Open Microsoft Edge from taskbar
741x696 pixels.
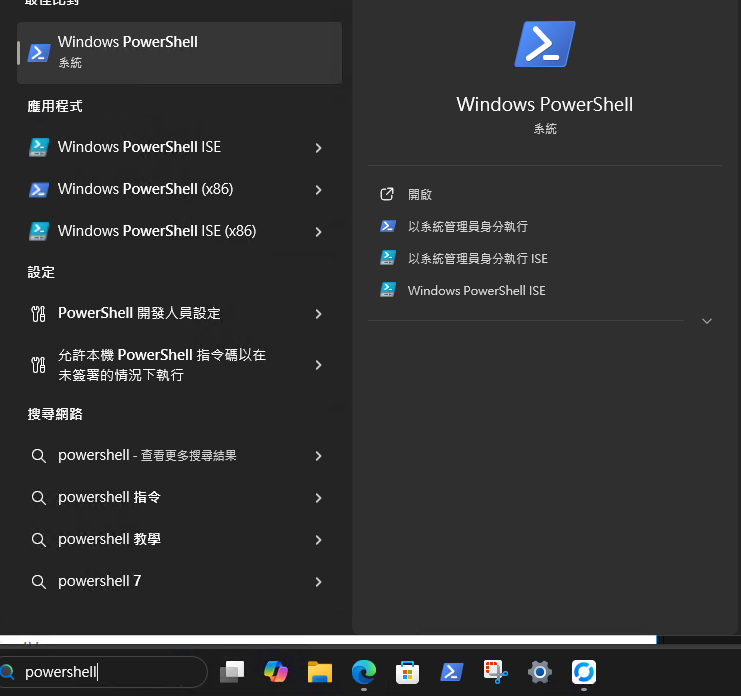(364, 672)
